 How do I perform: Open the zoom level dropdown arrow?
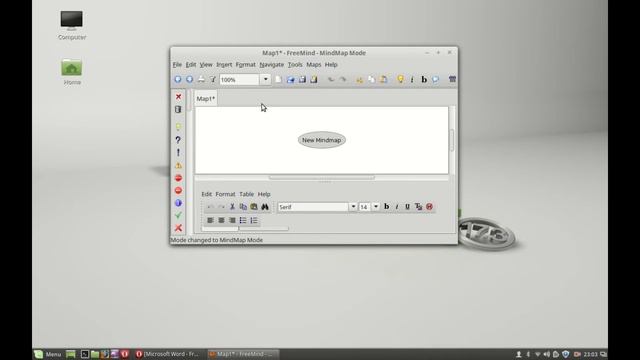click(265, 80)
